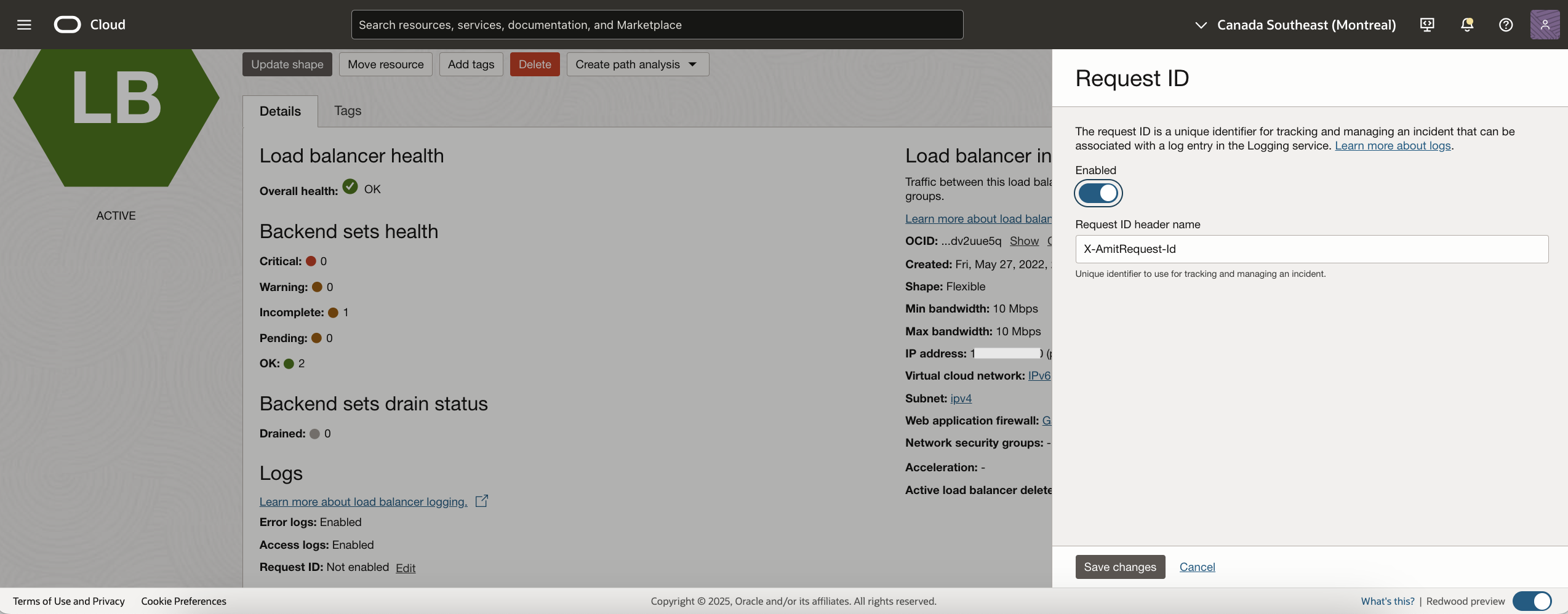Open the Help question mark icon

coord(1506,25)
